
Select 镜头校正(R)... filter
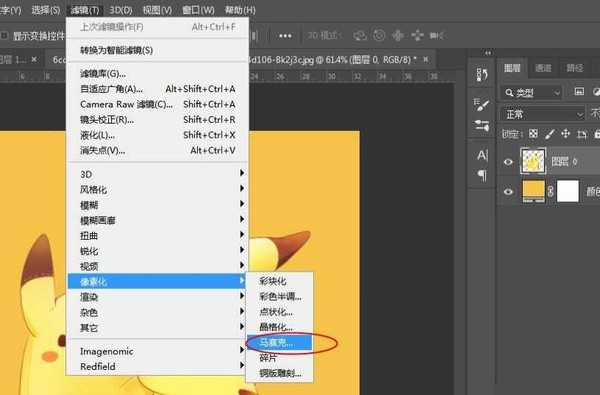tap(157, 119)
